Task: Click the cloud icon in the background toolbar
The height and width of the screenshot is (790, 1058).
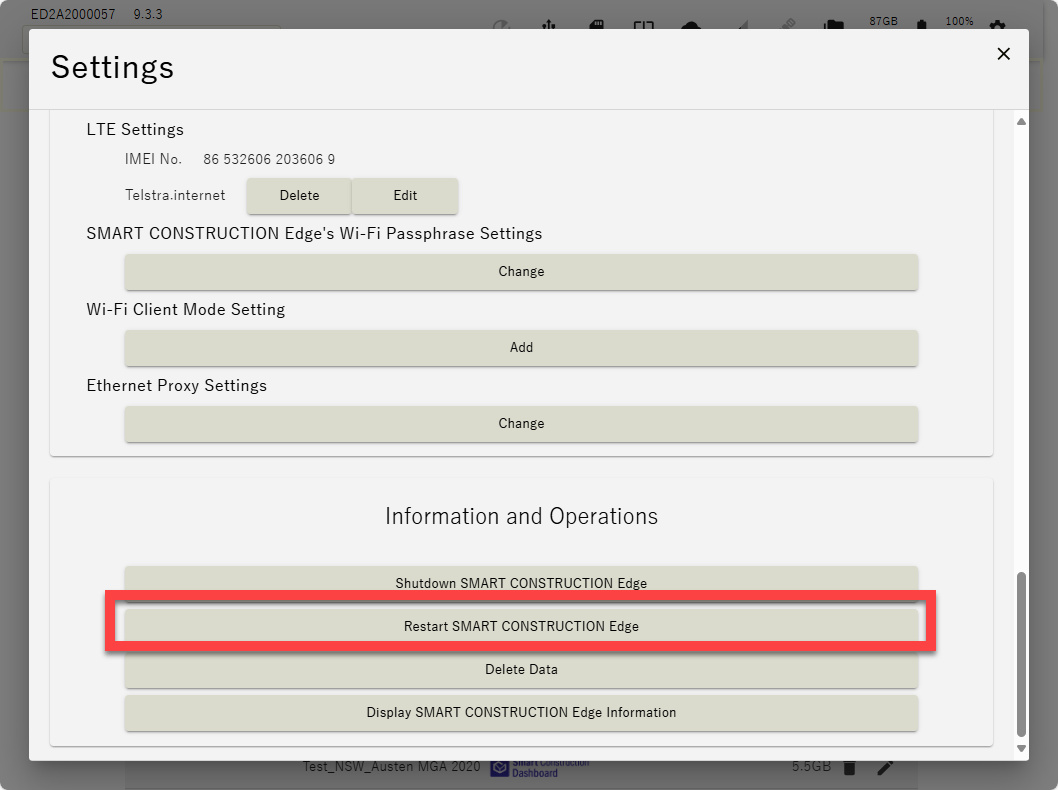Action: pyautogui.click(x=691, y=26)
